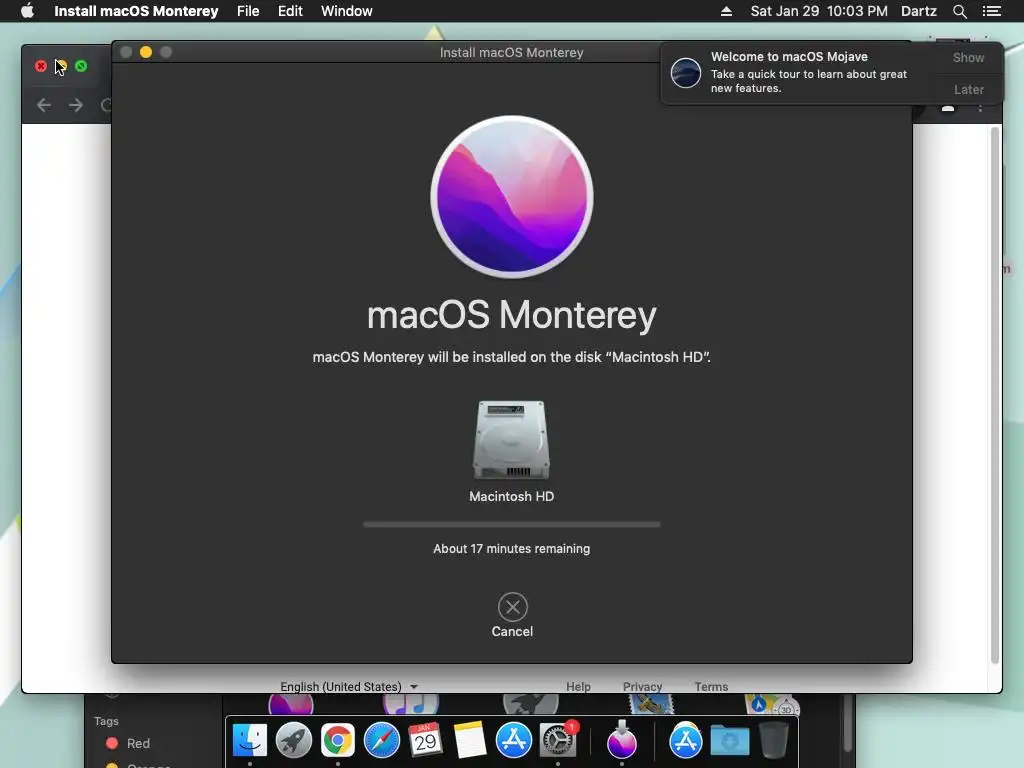Go back in the browser window
This screenshot has height=768, width=1024.
click(x=44, y=105)
